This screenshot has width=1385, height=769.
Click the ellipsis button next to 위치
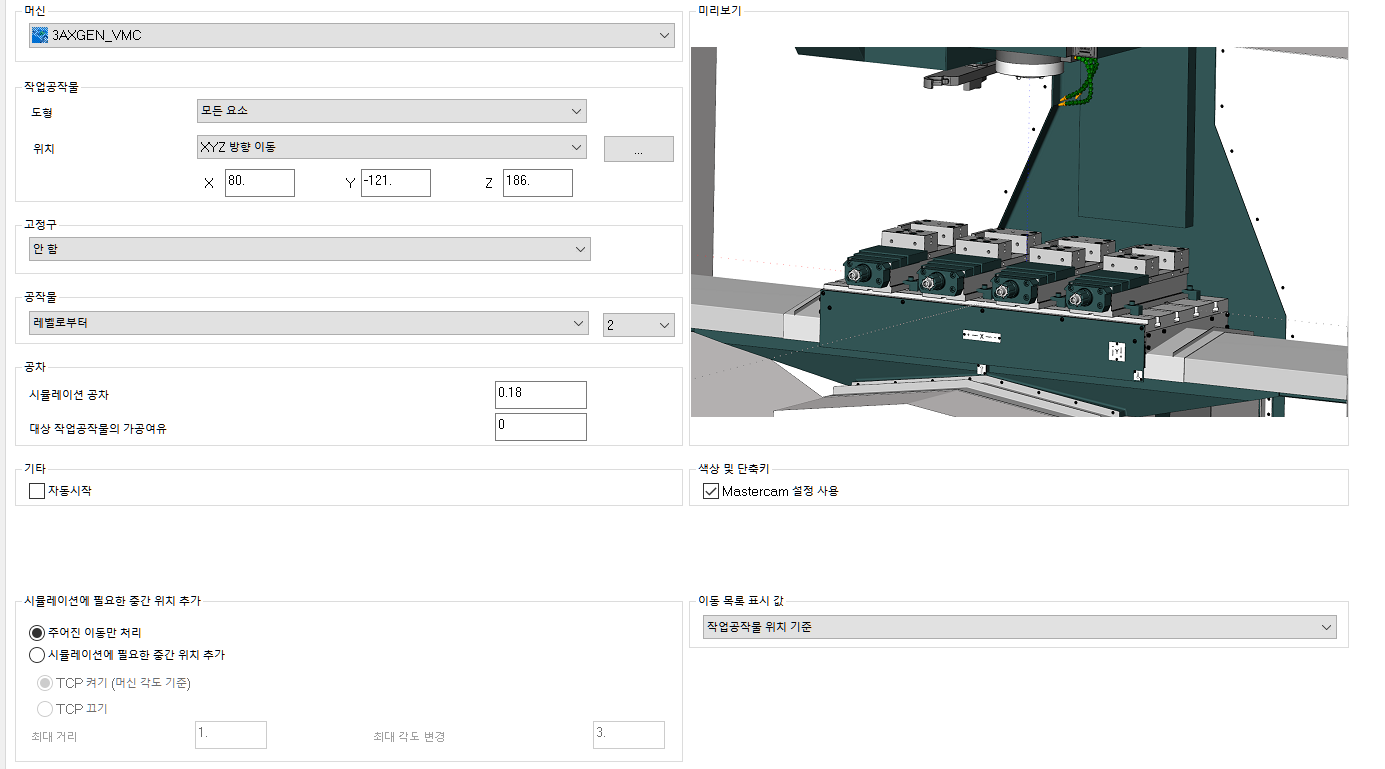[639, 149]
